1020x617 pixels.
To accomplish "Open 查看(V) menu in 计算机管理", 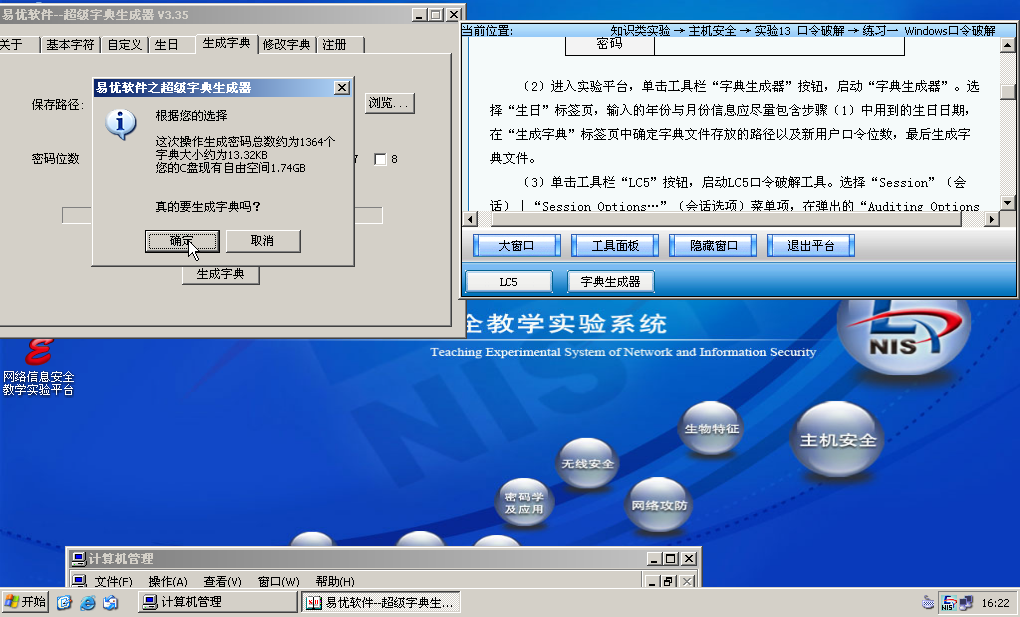I will click(222, 581).
